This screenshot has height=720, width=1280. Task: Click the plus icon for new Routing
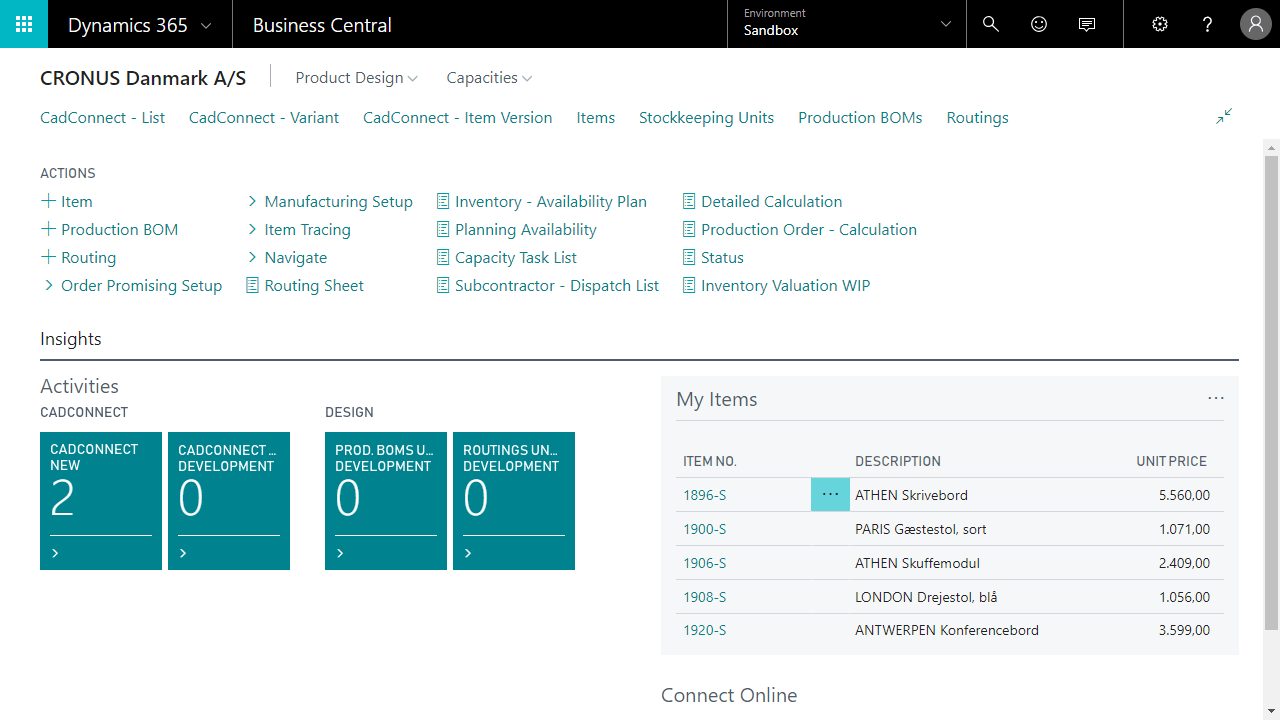[x=48, y=257]
